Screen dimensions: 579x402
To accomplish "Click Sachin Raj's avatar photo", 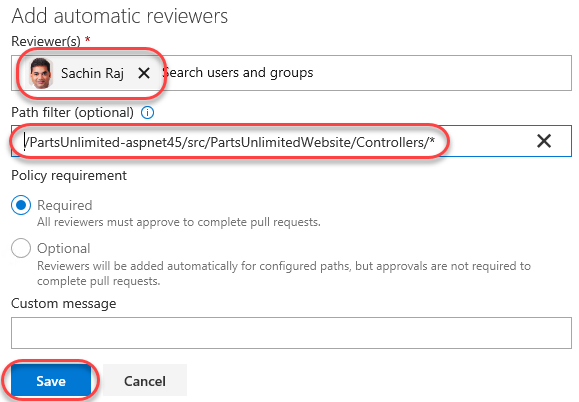I will click(41, 73).
